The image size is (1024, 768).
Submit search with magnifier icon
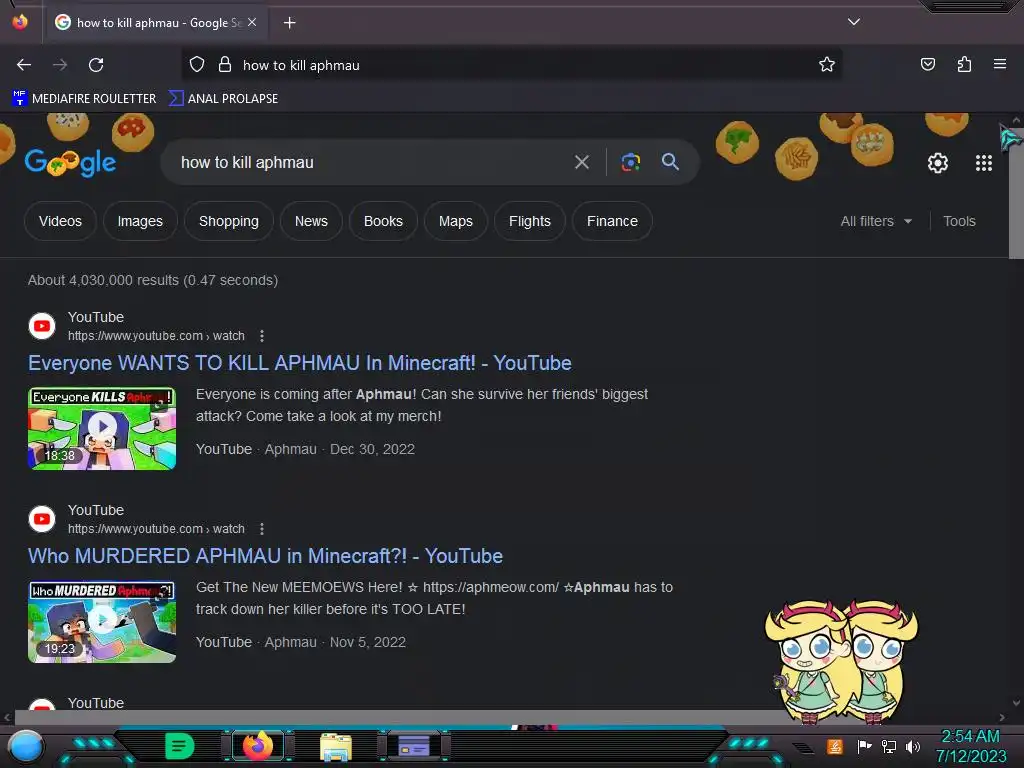point(670,162)
